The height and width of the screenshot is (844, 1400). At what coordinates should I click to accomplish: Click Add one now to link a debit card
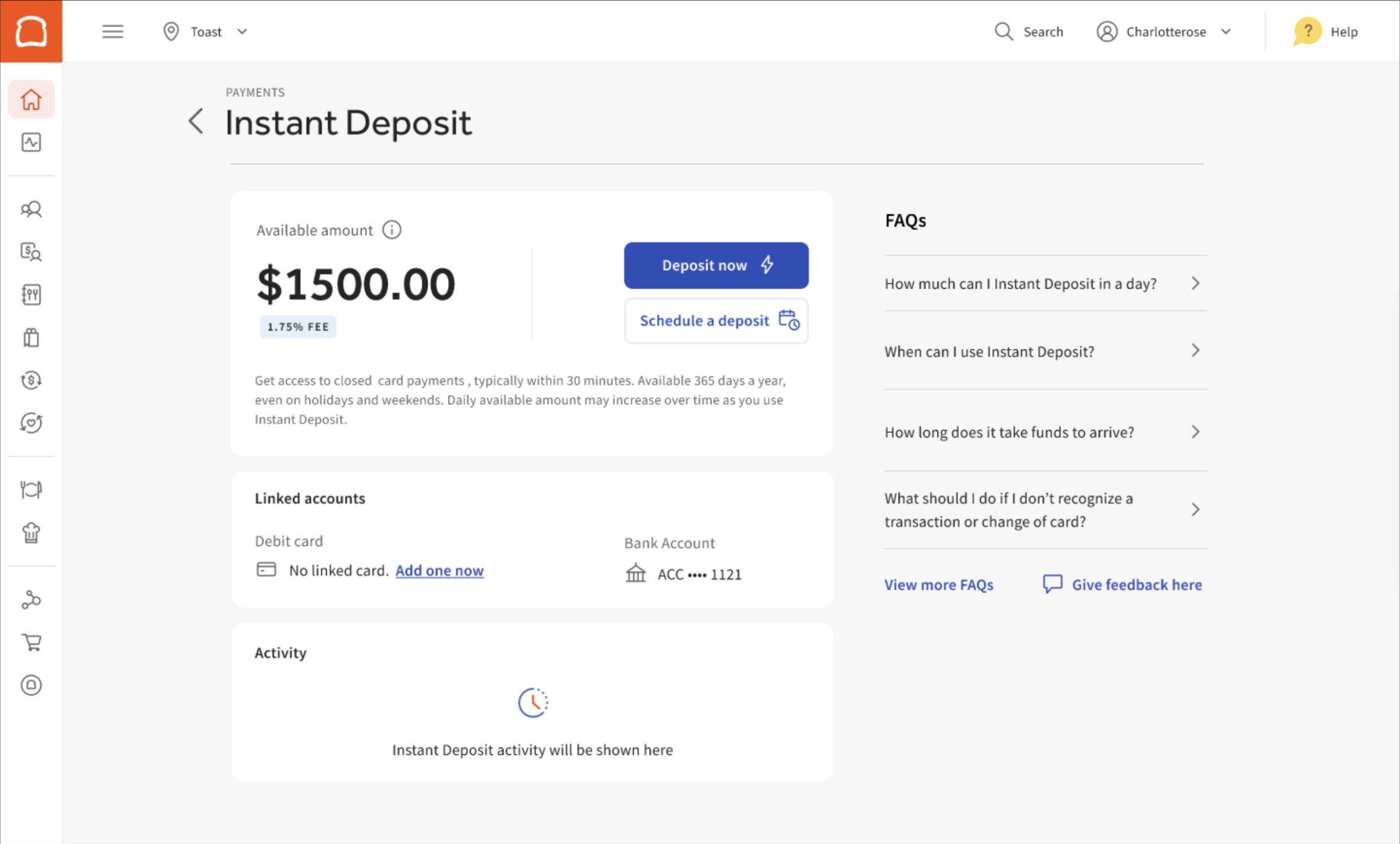439,570
